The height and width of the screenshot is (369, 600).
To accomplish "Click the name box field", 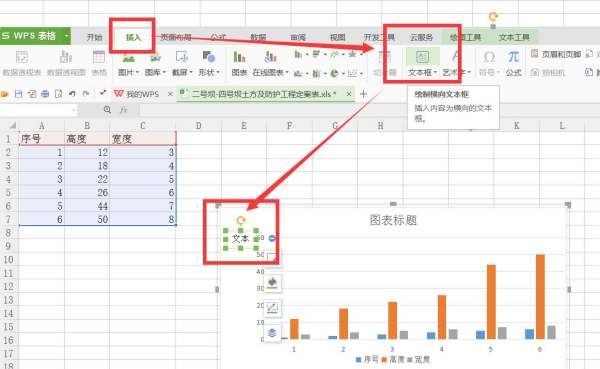I will pos(36,110).
